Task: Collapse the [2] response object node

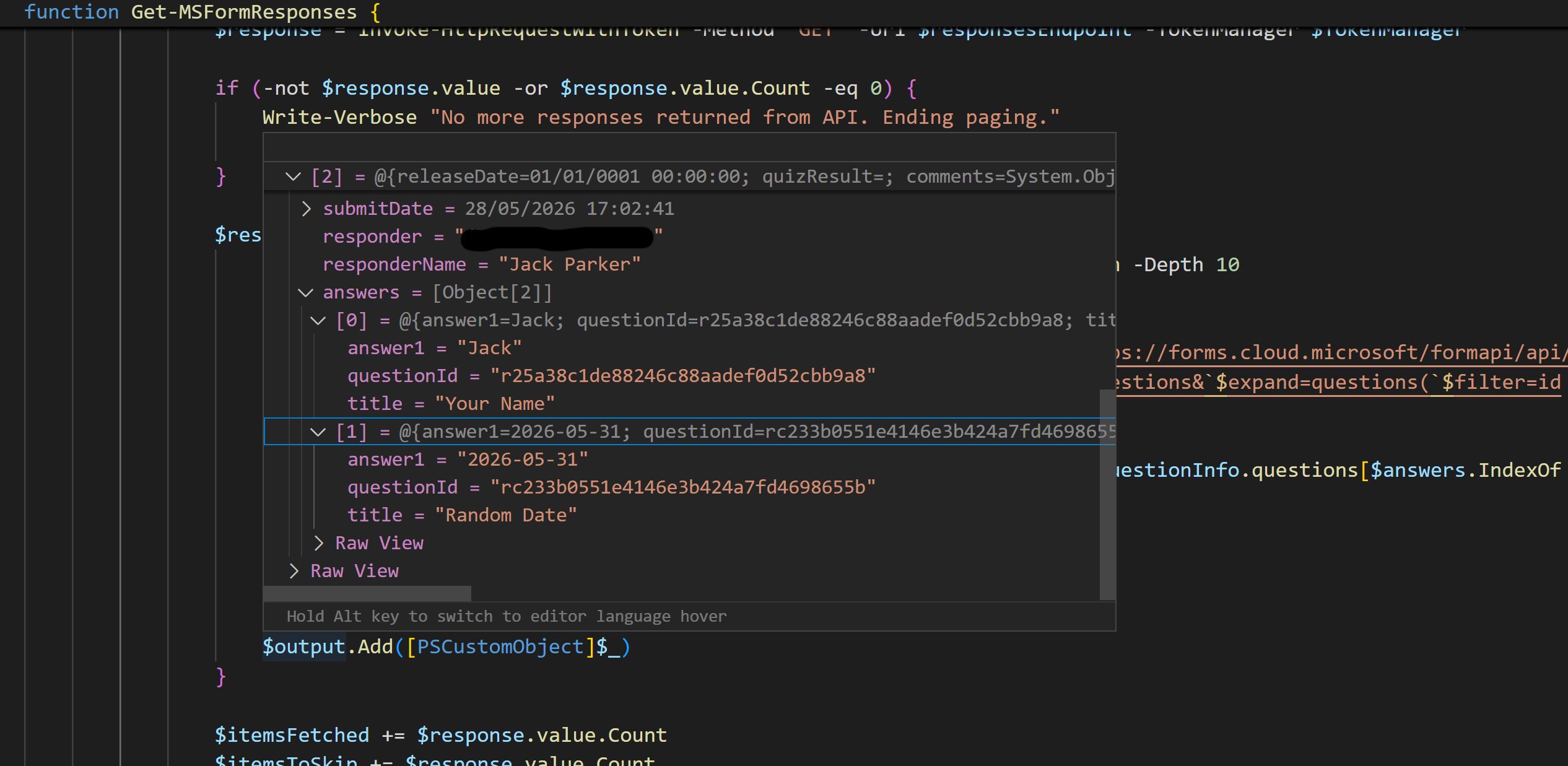Action: pyautogui.click(x=293, y=177)
